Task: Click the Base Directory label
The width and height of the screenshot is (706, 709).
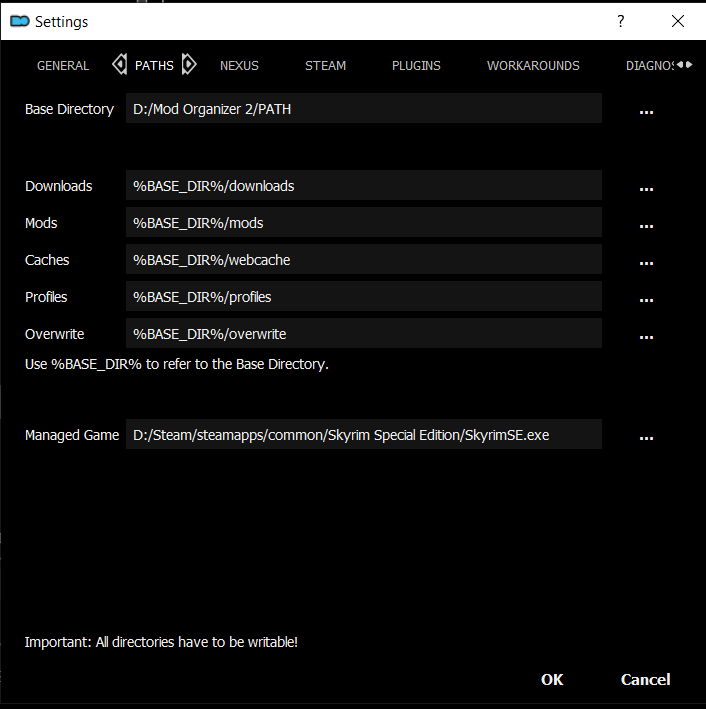Action: [69, 109]
